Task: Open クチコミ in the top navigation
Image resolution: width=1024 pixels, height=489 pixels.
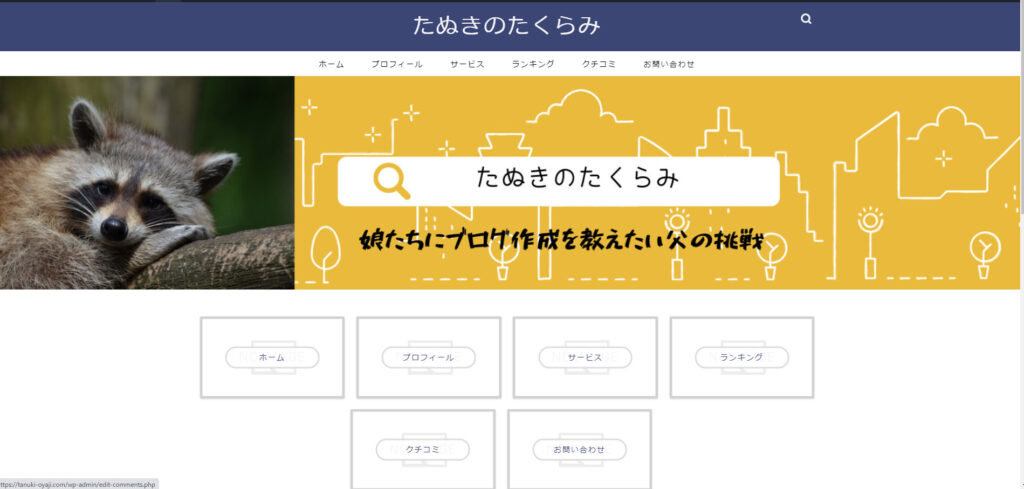Action: 599,64
